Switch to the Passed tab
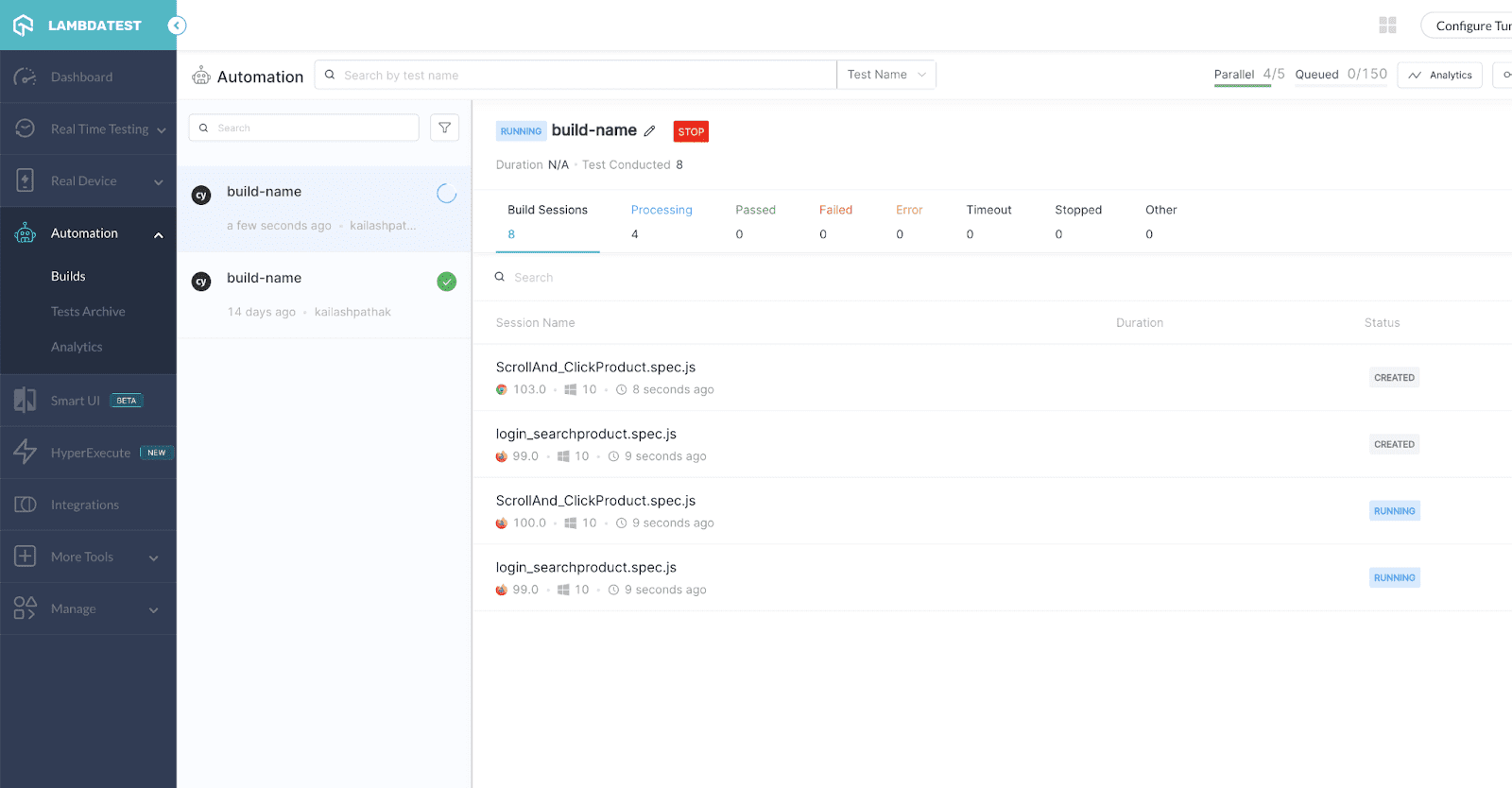The image size is (1512, 788). (x=755, y=221)
